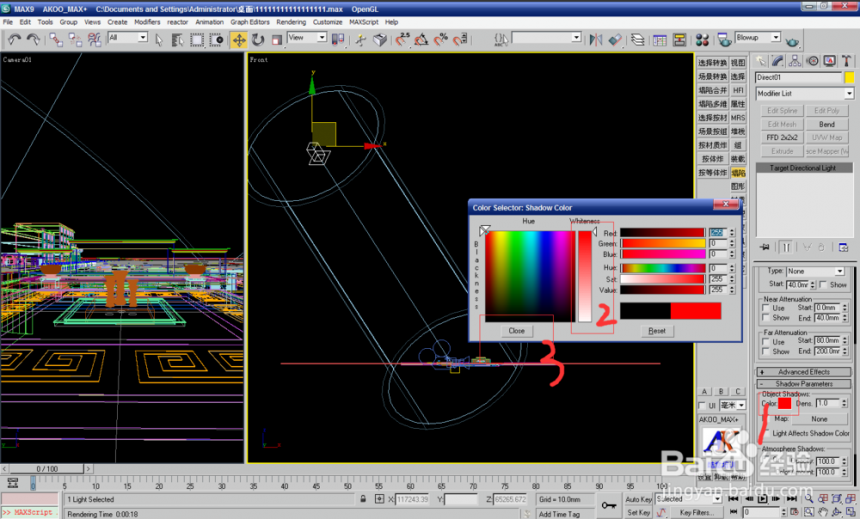Image resolution: width=860 pixels, height=519 pixels.
Task: Toggle Set Key animation mode
Action: (x=638, y=512)
